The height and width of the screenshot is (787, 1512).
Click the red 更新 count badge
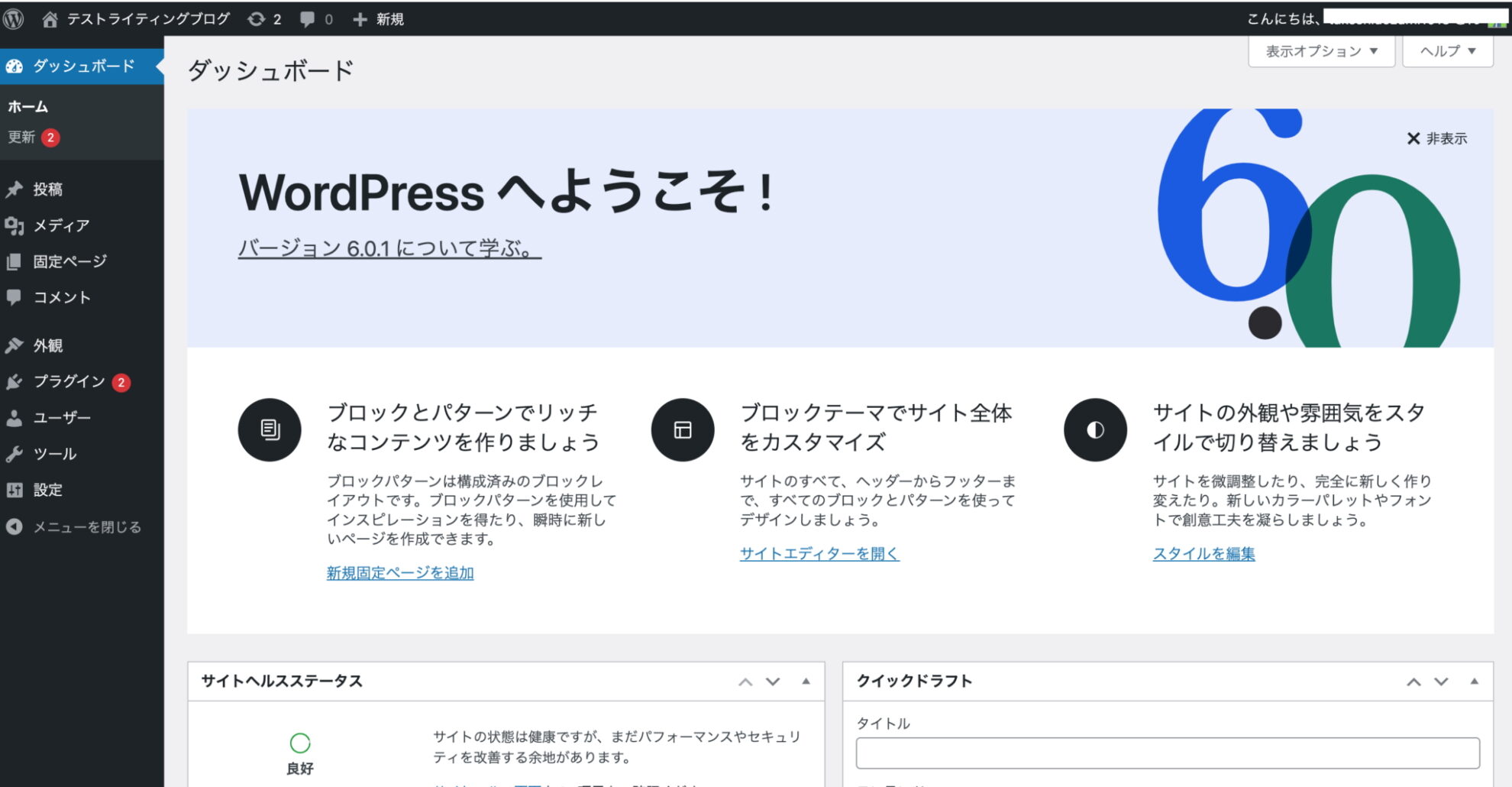(x=50, y=138)
